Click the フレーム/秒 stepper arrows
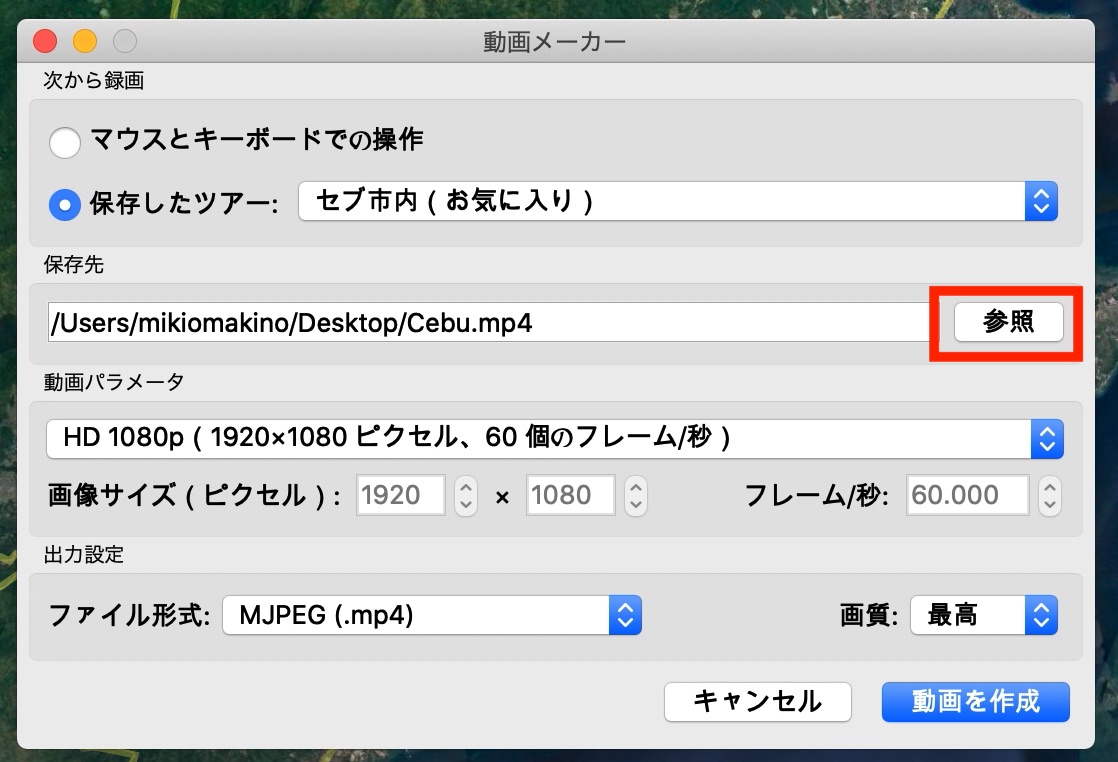This screenshot has width=1118, height=762. coord(1050,495)
